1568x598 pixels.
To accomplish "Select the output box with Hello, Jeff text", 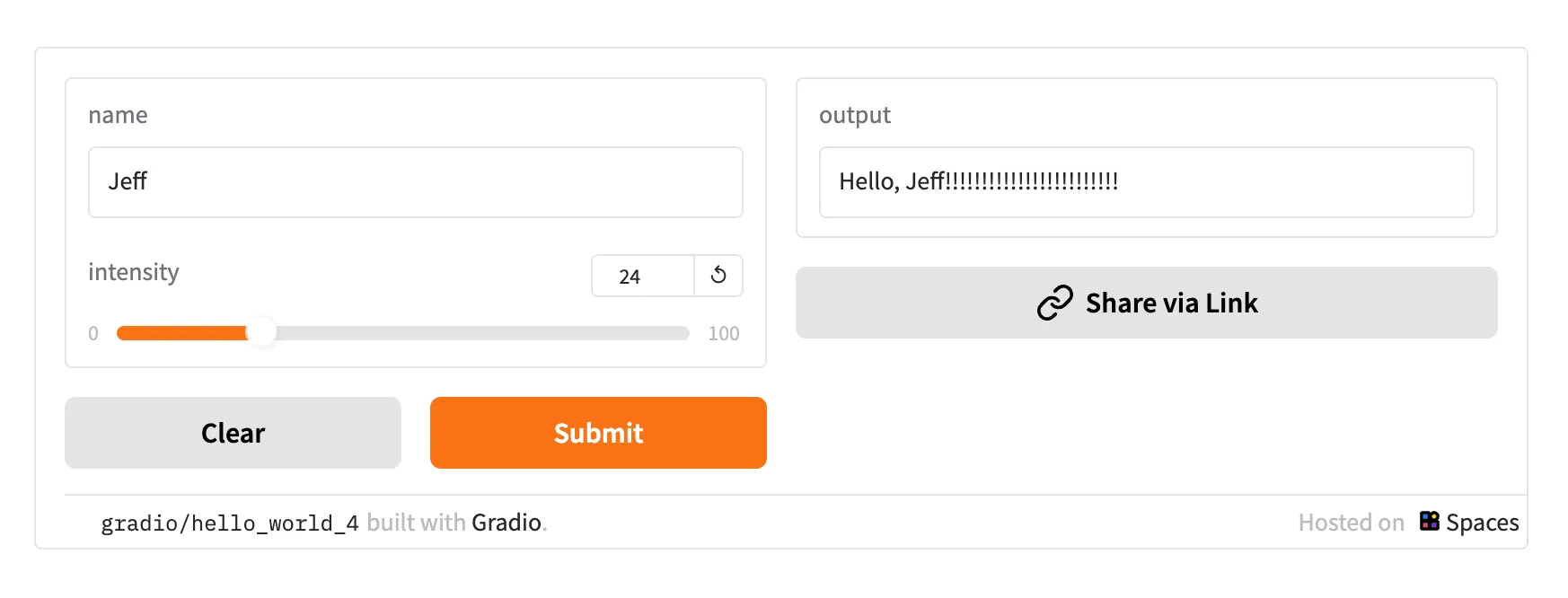I will coord(1147,182).
